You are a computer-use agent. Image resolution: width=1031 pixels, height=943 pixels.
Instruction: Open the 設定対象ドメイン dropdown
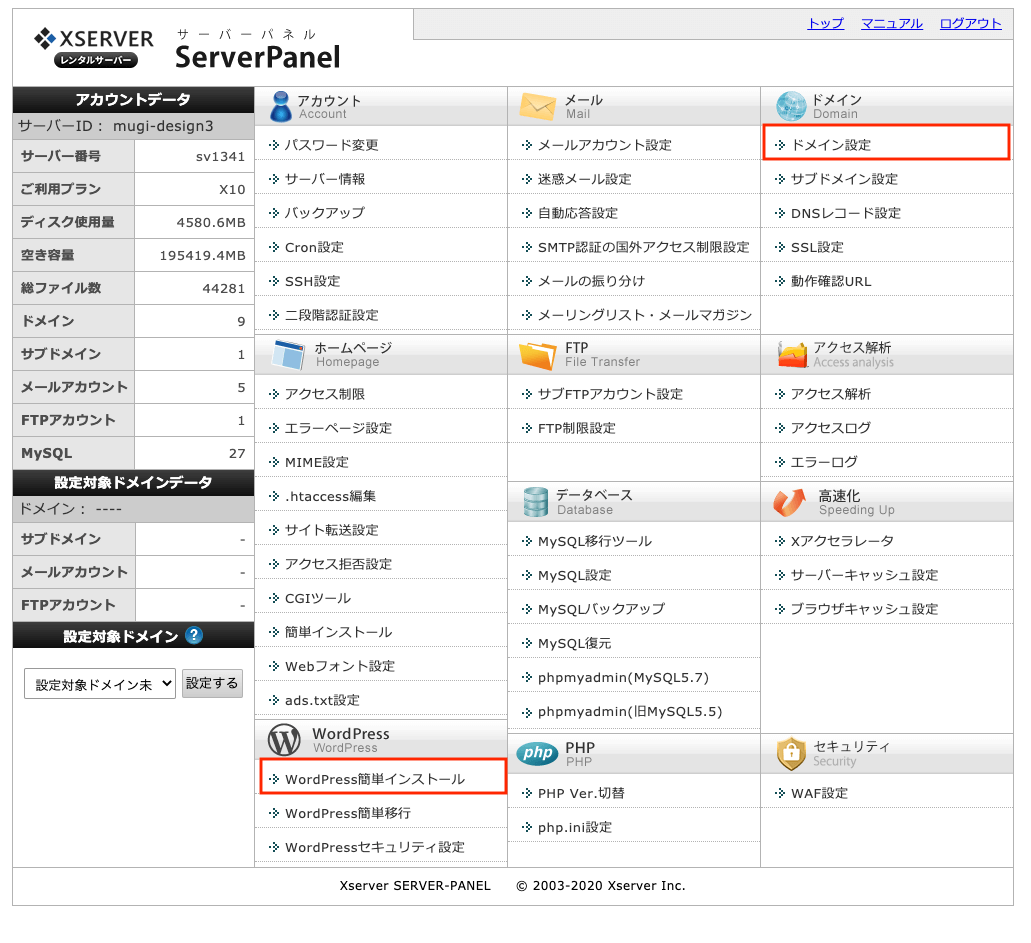[100, 684]
